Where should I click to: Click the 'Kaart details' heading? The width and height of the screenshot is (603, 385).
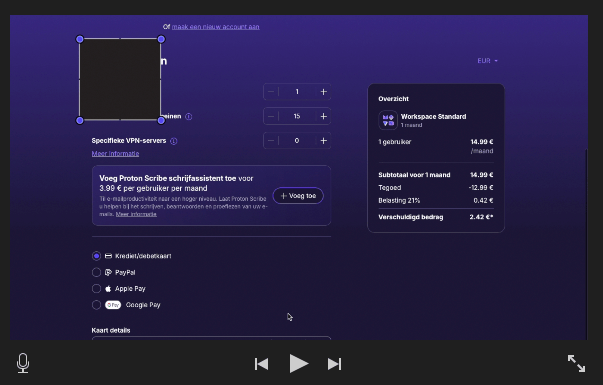point(111,330)
